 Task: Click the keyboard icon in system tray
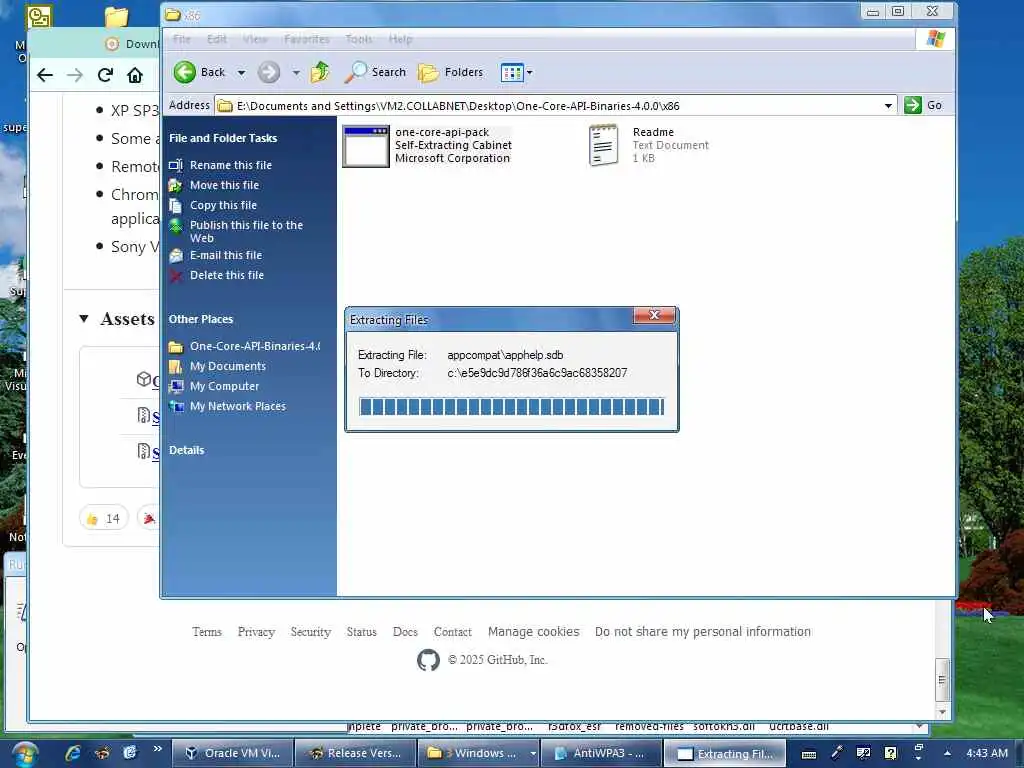(x=809, y=754)
